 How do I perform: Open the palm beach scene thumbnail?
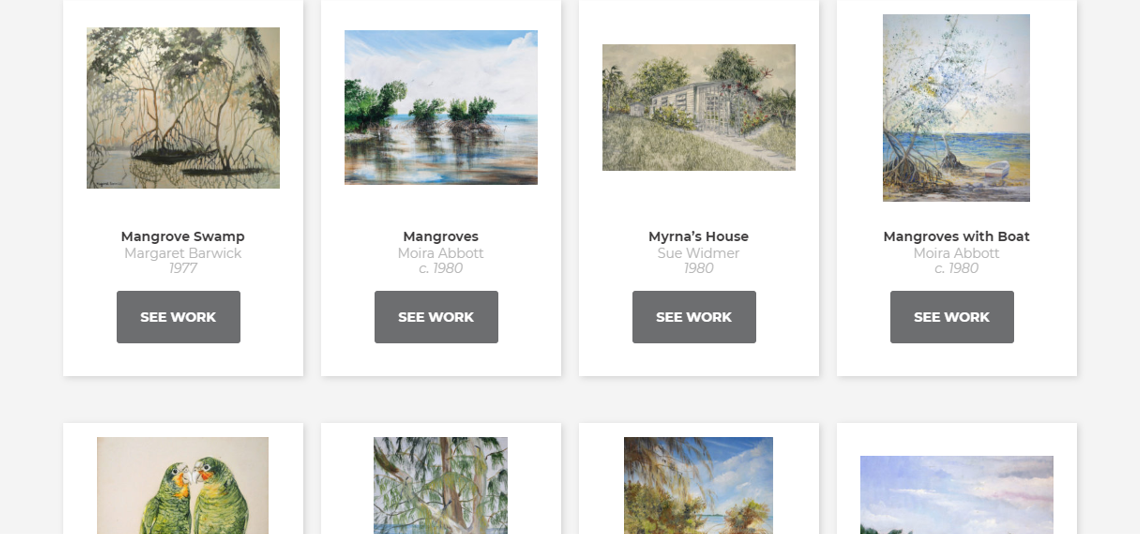point(699,485)
